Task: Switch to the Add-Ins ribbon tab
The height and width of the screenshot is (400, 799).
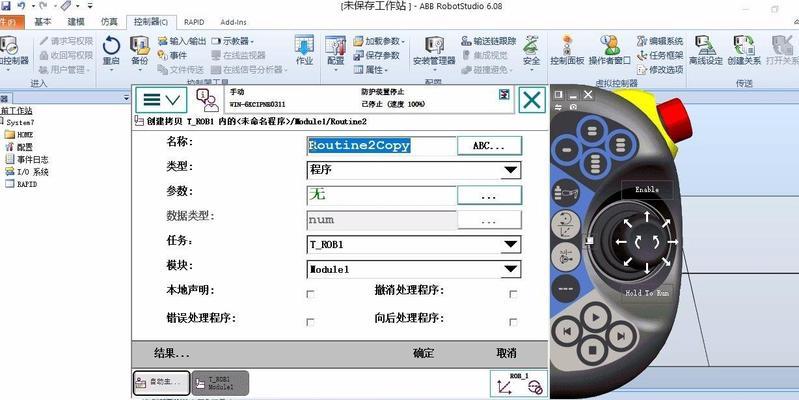Action: coord(233,22)
